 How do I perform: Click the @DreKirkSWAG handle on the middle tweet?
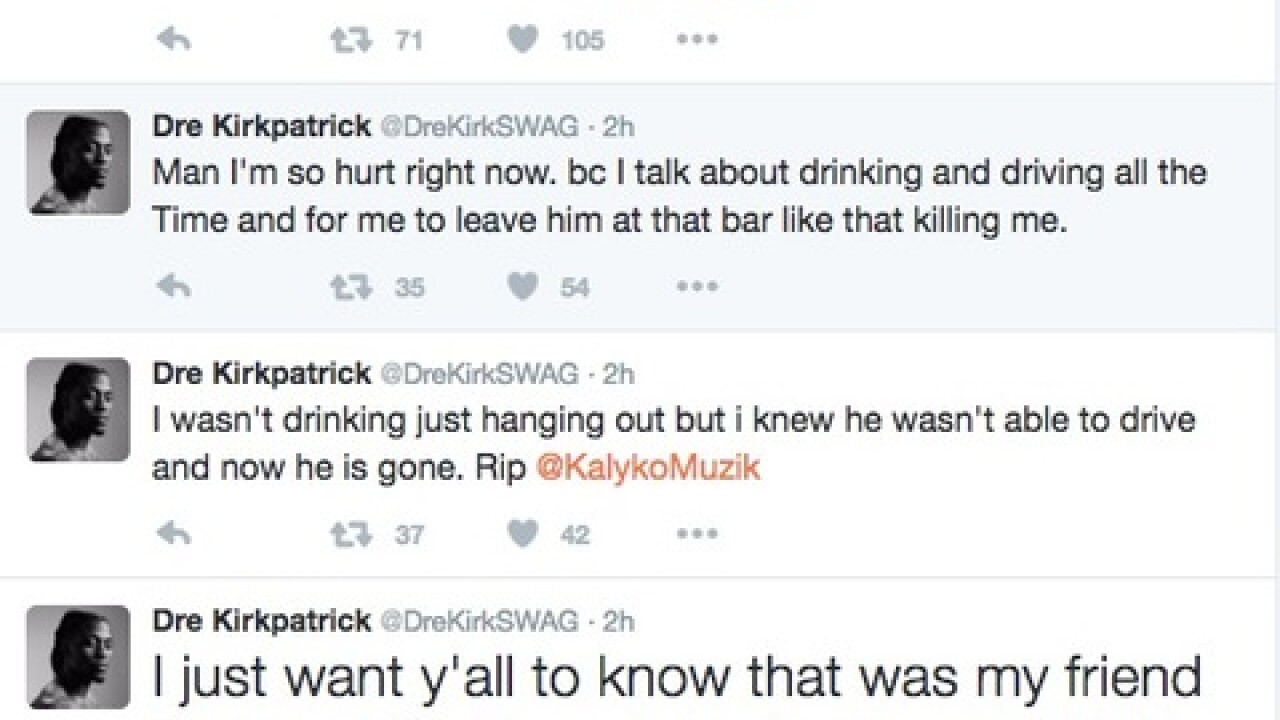478,373
